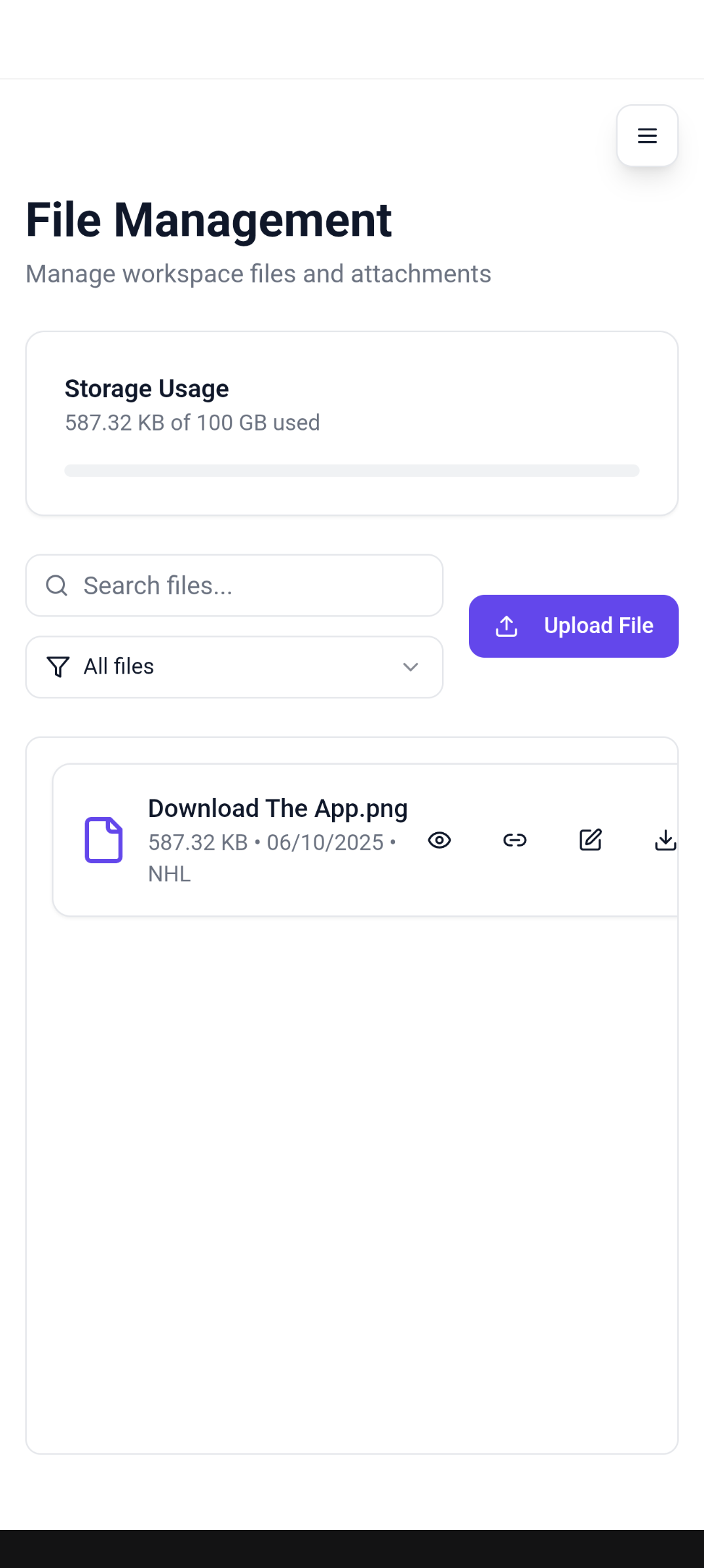The width and height of the screenshot is (704, 1568).
Task: Click the File Management page title
Action: click(208, 220)
